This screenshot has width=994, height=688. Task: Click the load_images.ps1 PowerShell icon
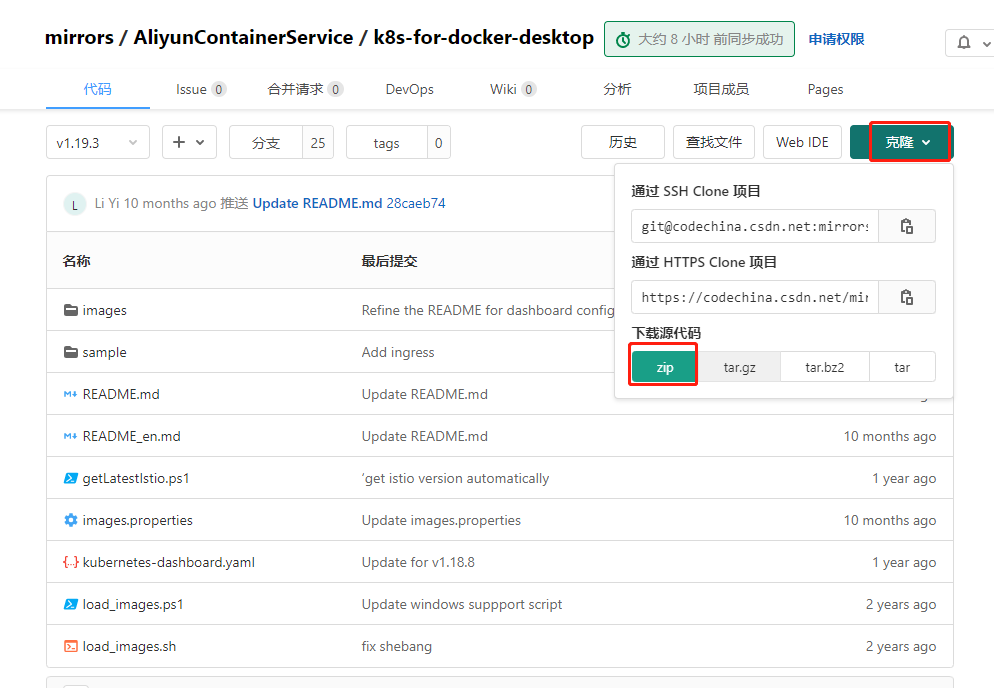(x=71, y=604)
